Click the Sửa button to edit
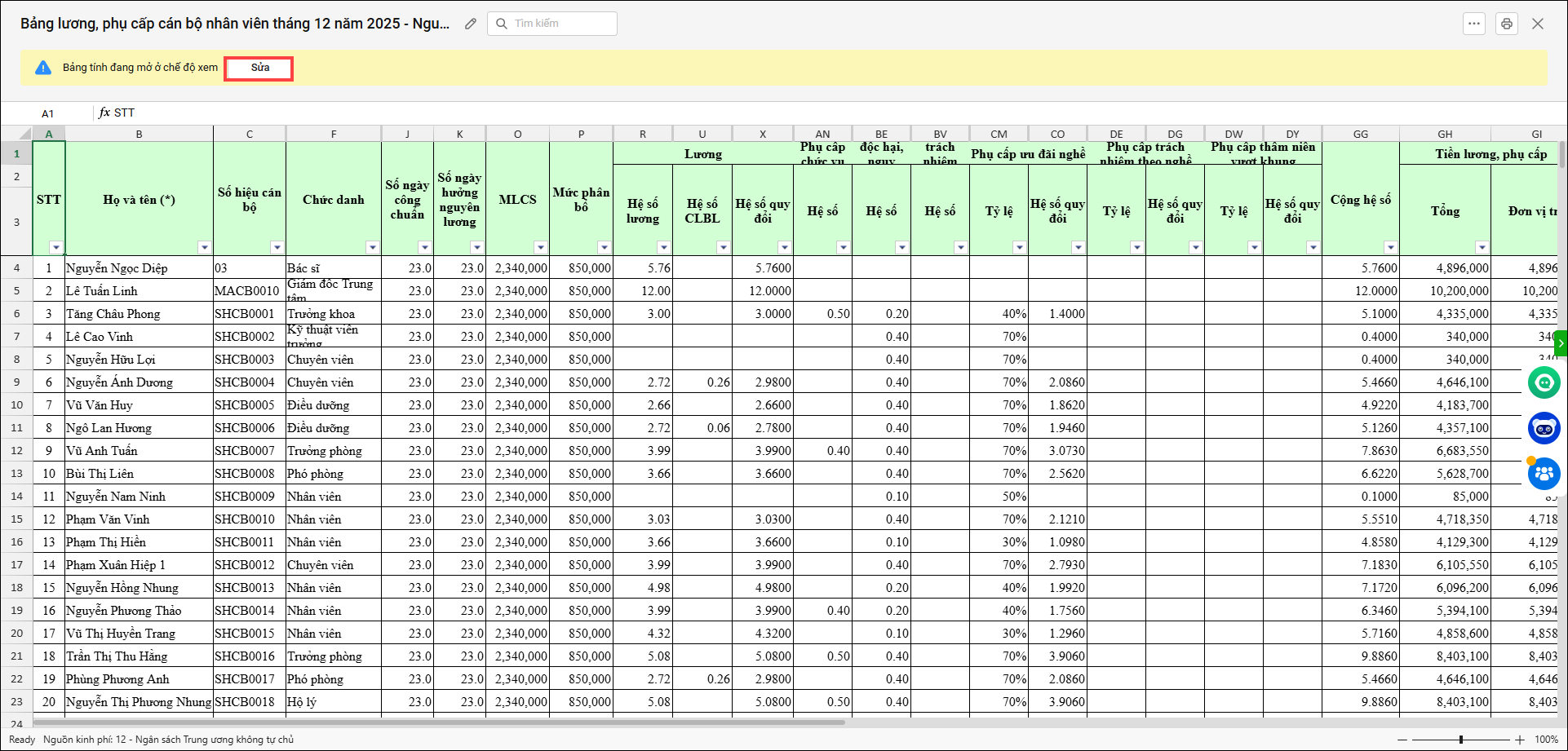Screen dimensions: 1568x751 (259, 68)
